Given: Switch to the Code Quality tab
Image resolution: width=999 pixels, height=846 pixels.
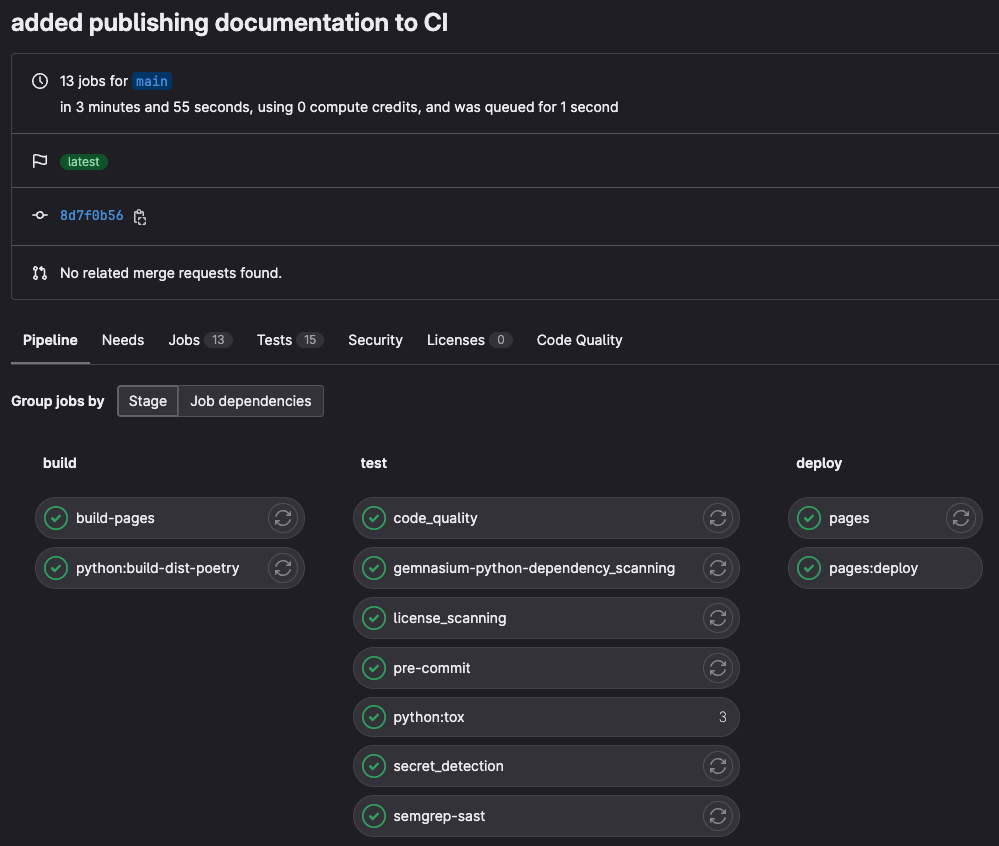Looking at the screenshot, I should pyautogui.click(x=579, y=340).
